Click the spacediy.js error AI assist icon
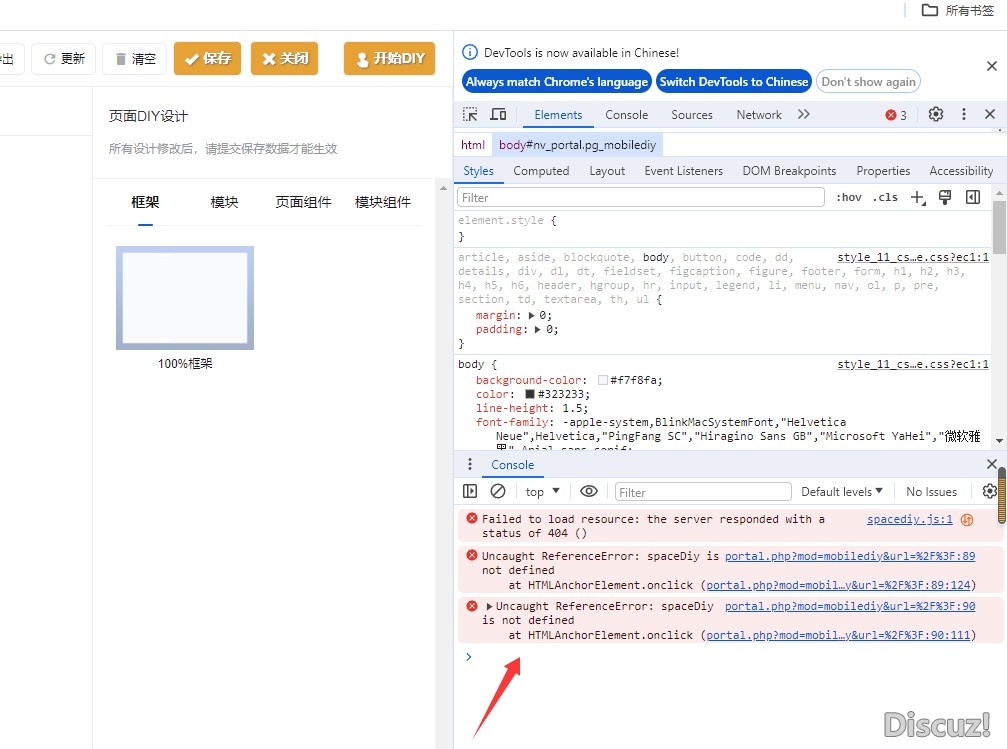This screenshot has height=749, width=1007. pyautogui.click(x=967, y=520)
